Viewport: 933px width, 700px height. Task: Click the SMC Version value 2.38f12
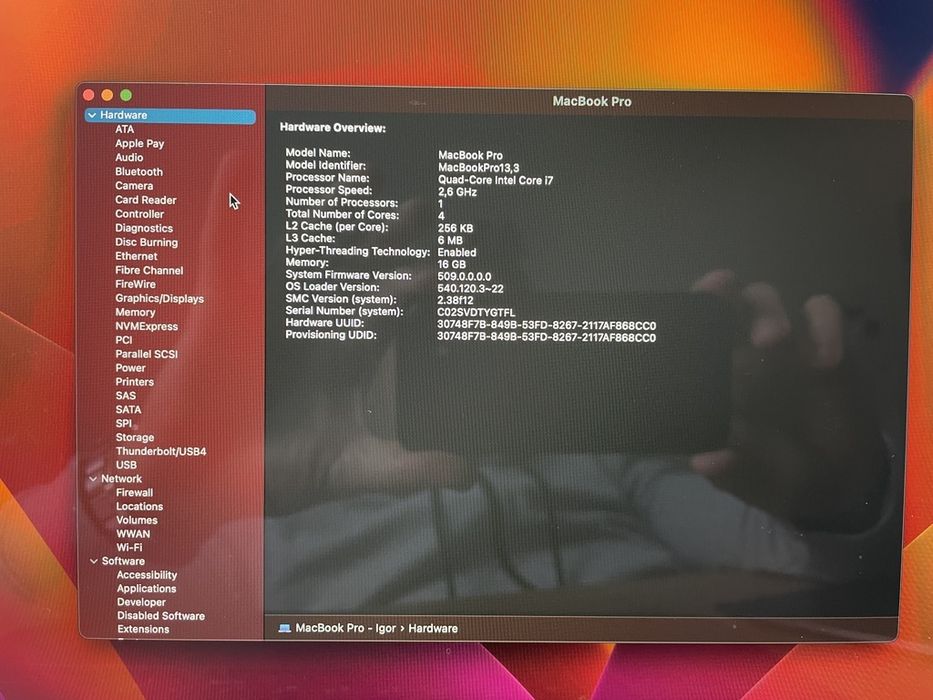pyautogui.click(x=455, y=301)
